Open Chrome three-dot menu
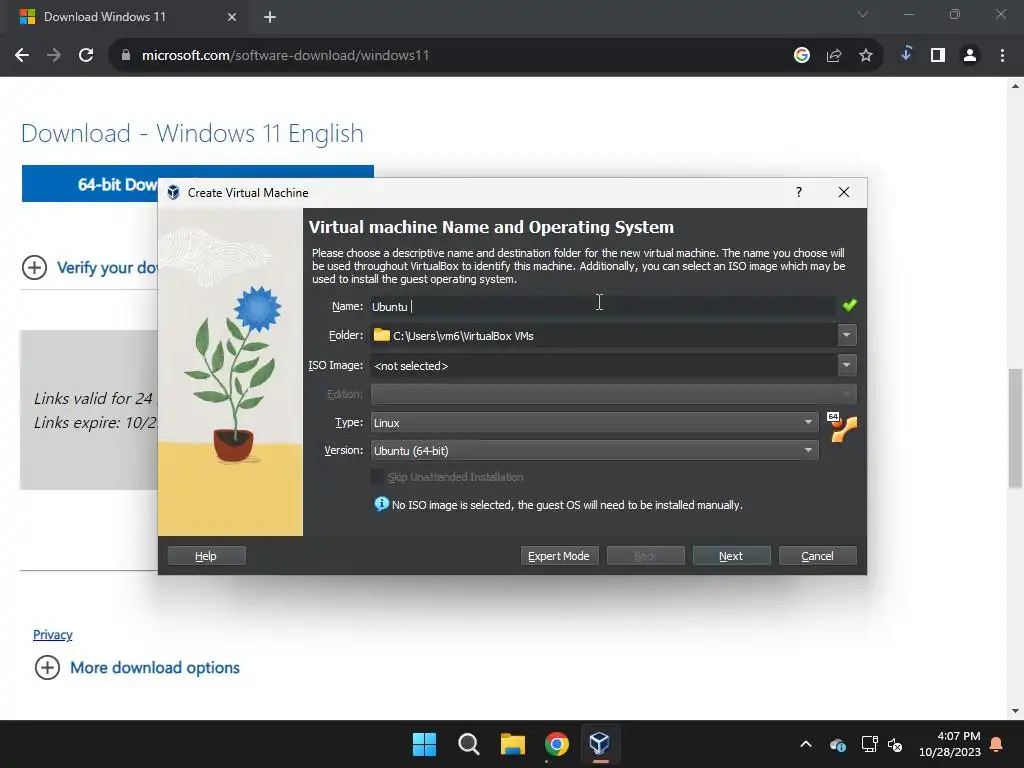This screenshot has width=1024, height=768. click(1002, 56)
